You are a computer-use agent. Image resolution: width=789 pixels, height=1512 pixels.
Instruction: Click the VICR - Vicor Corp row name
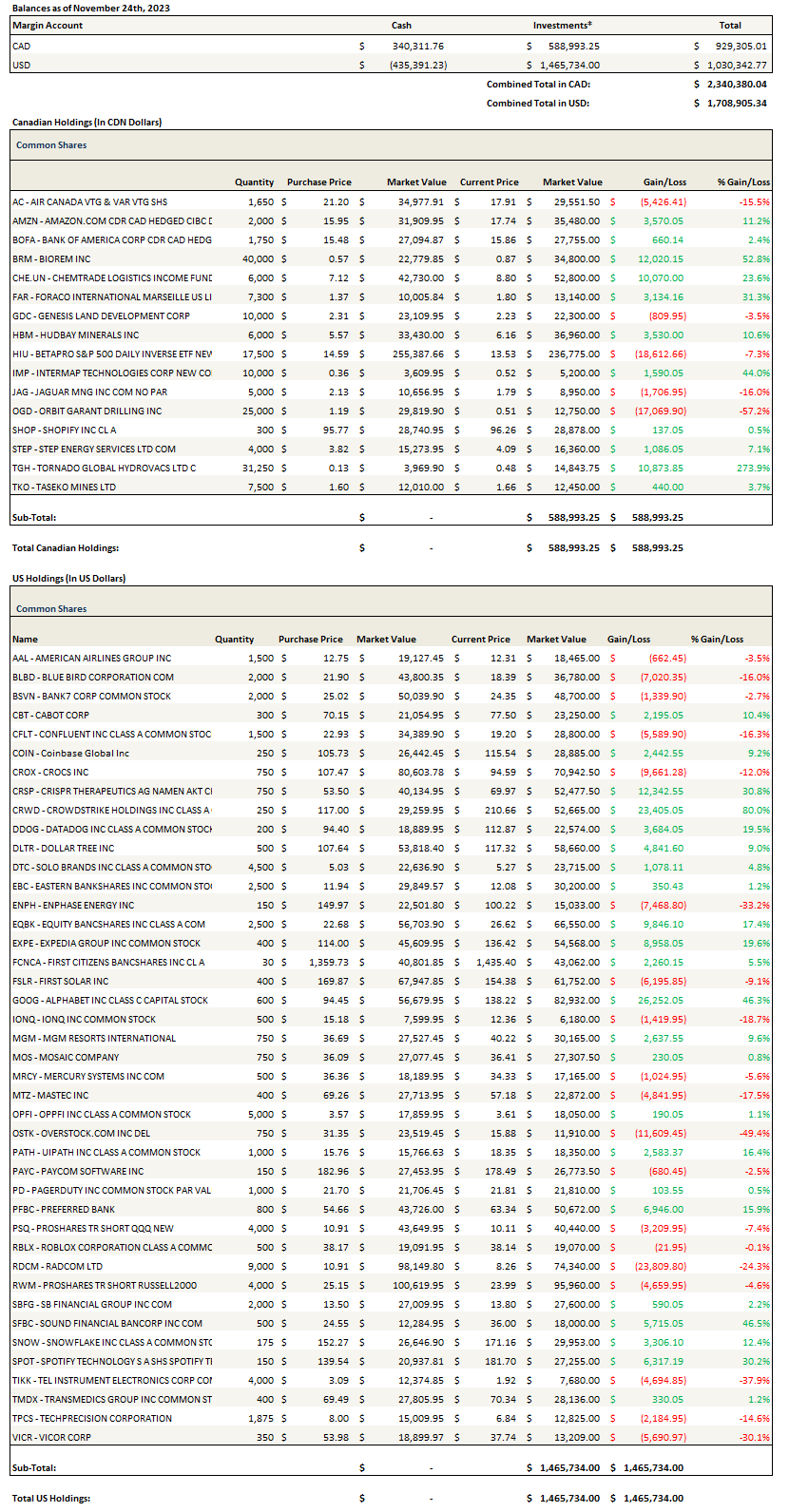[x=51, y=1437]
